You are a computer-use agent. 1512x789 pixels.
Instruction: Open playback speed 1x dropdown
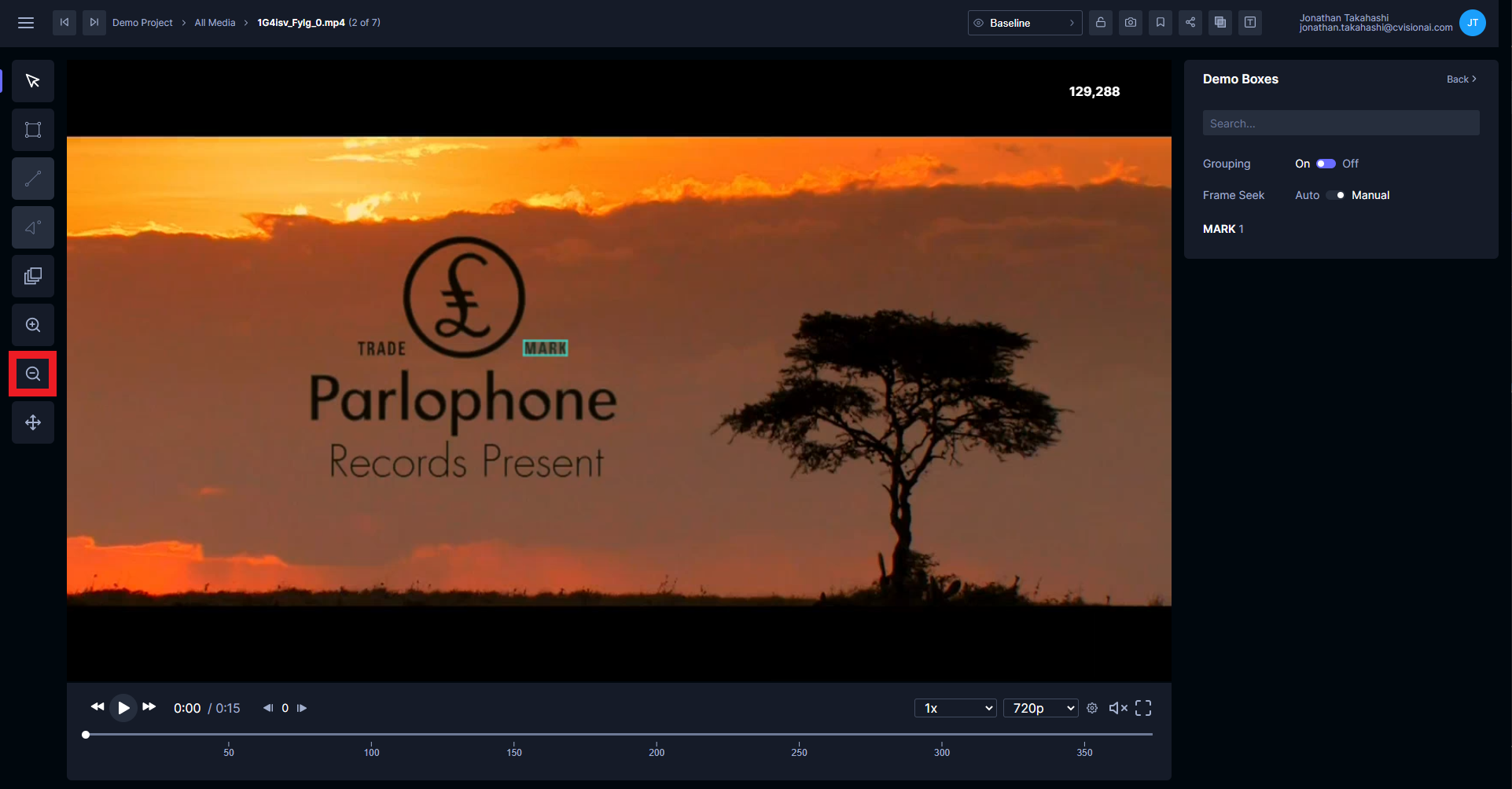pos(956,708)
